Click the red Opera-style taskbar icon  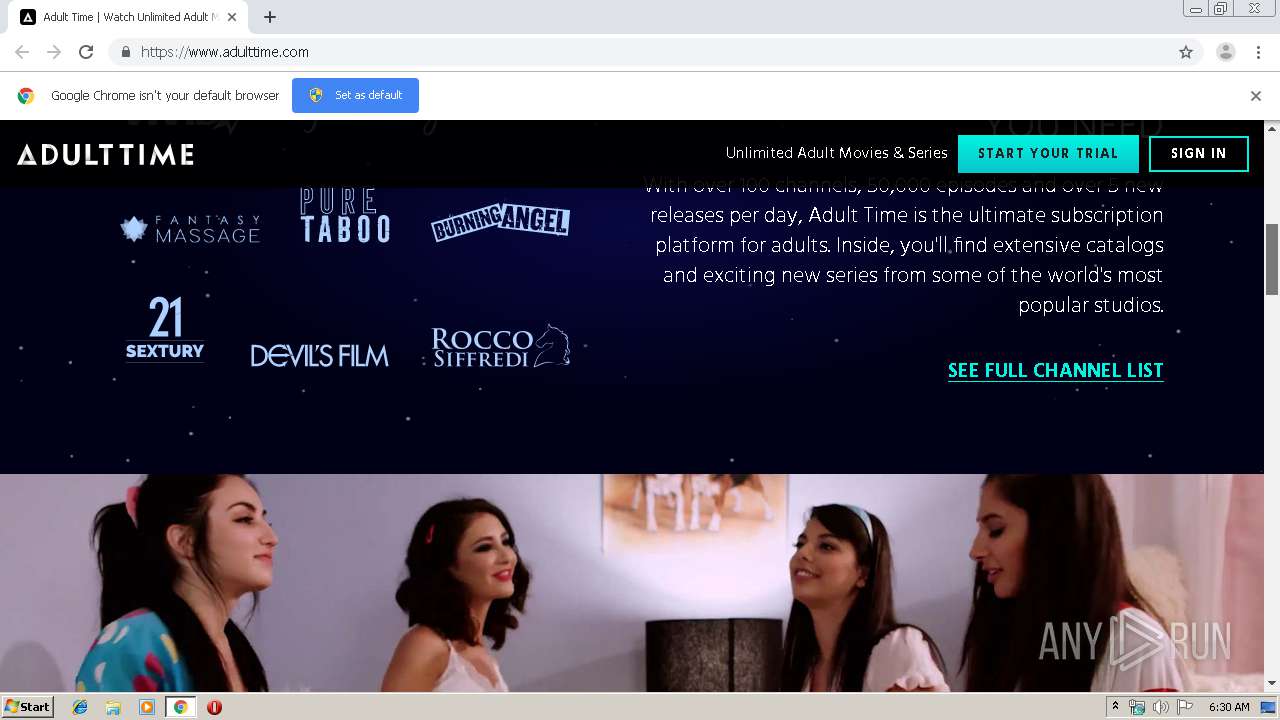click(214, 707)
